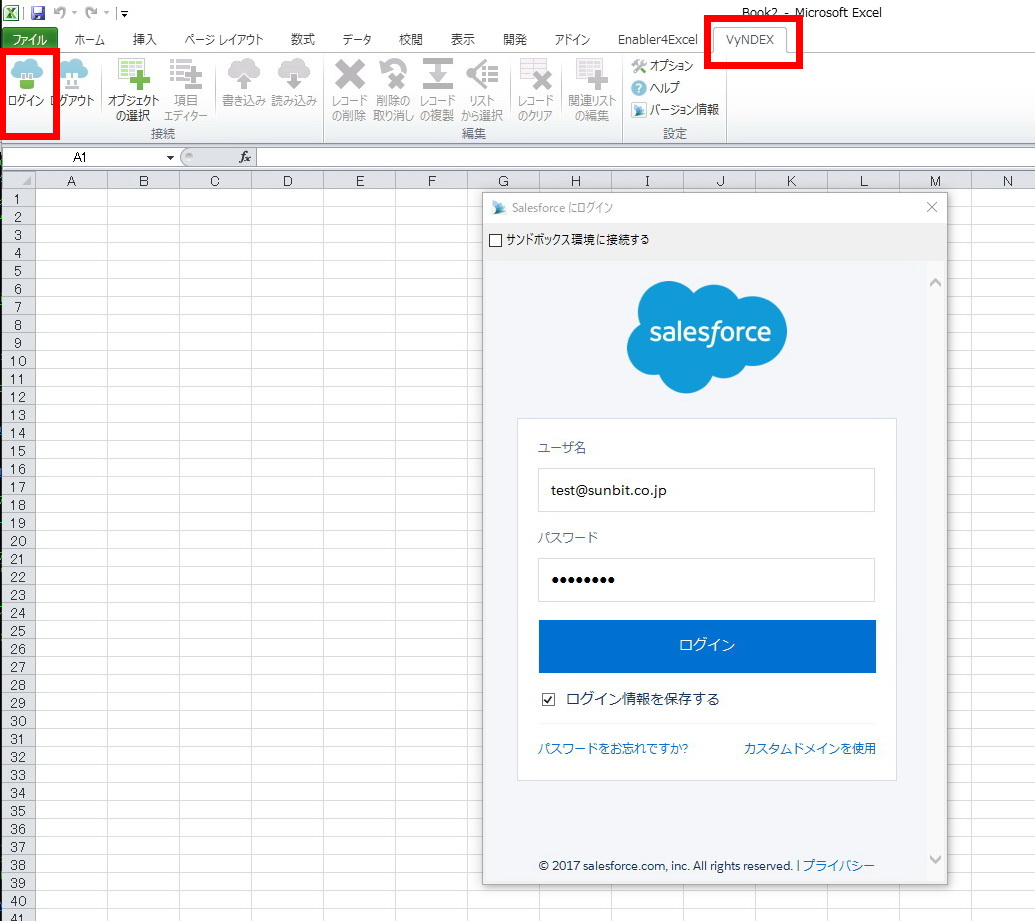Switch to the 表示 tab
The width and height of the screenshot is (1035, 921).
click(462, 40)
